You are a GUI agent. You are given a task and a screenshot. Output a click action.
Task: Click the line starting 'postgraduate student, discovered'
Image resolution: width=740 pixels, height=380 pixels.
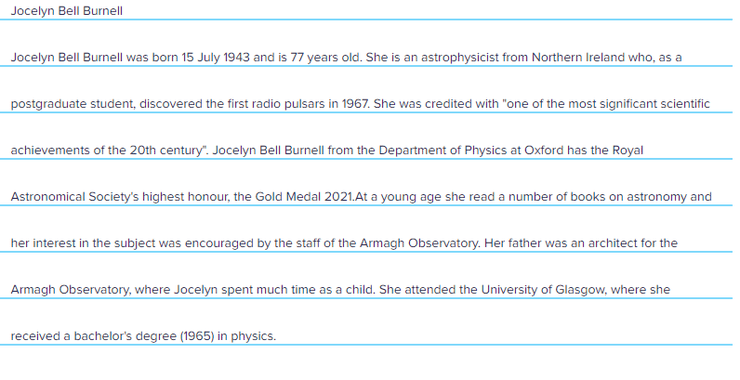360,104
